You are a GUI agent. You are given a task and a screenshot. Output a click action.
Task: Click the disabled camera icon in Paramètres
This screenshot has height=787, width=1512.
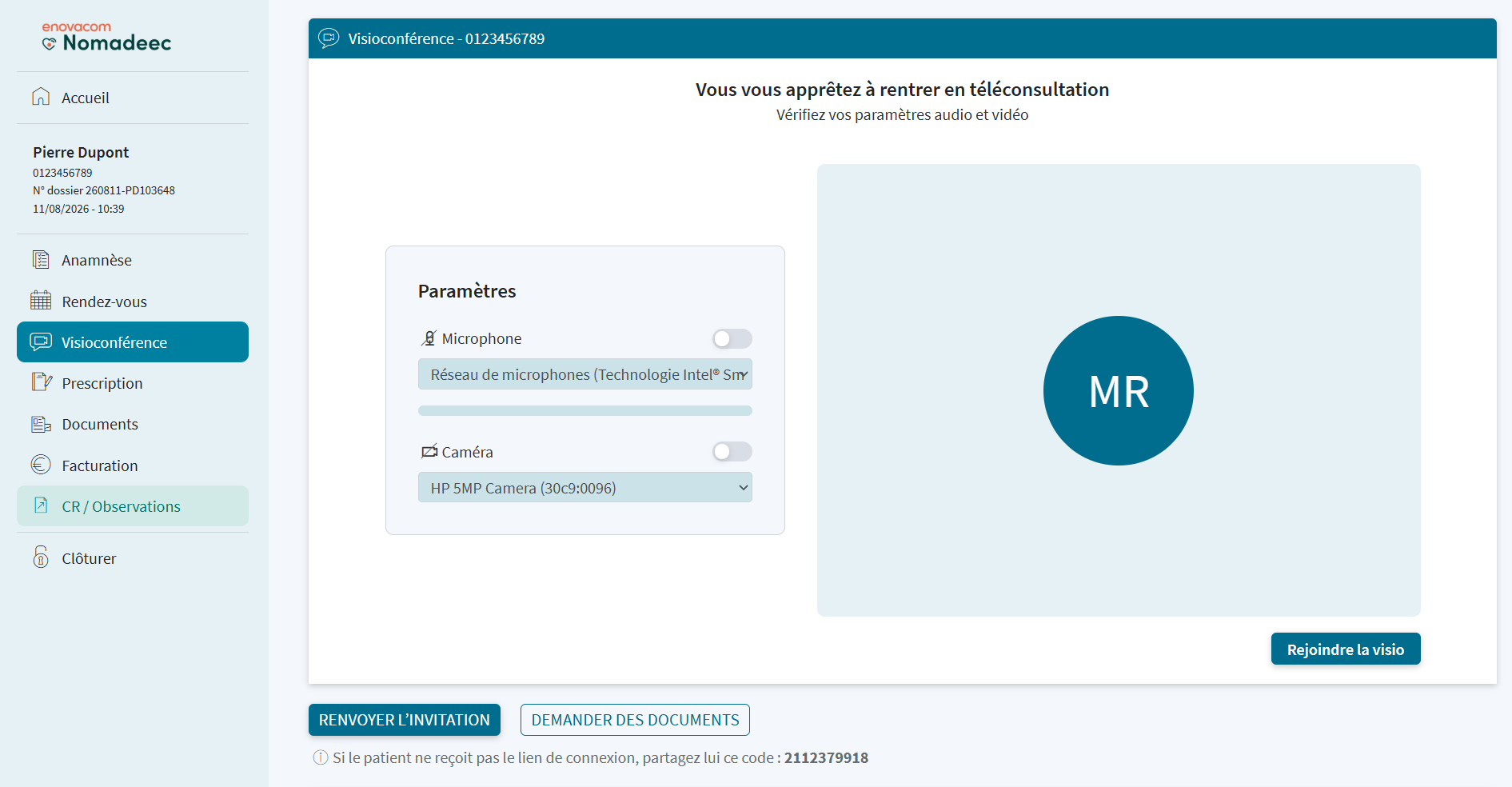[429, 452]
